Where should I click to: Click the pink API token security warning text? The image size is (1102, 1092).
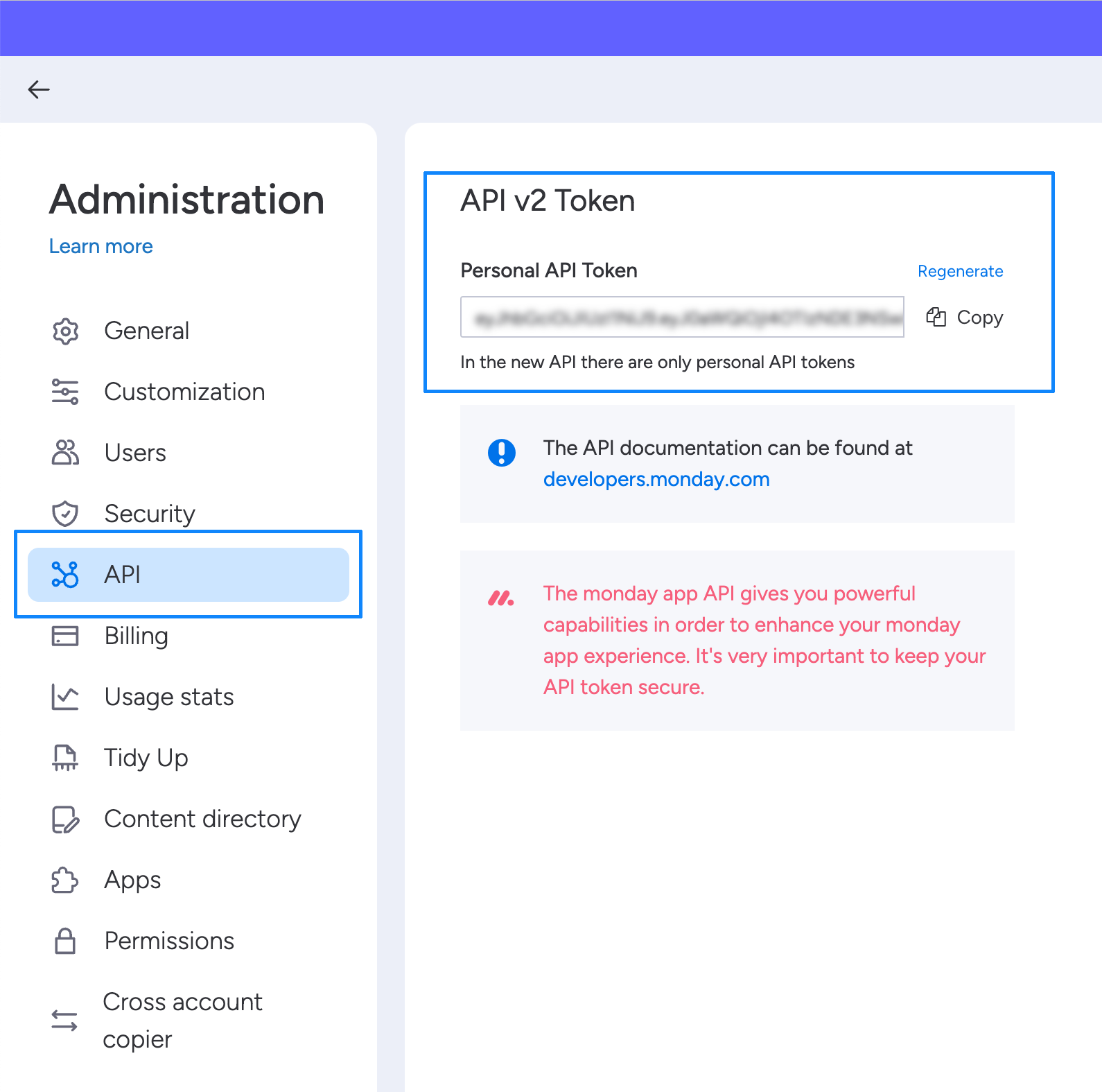(764, 641)
